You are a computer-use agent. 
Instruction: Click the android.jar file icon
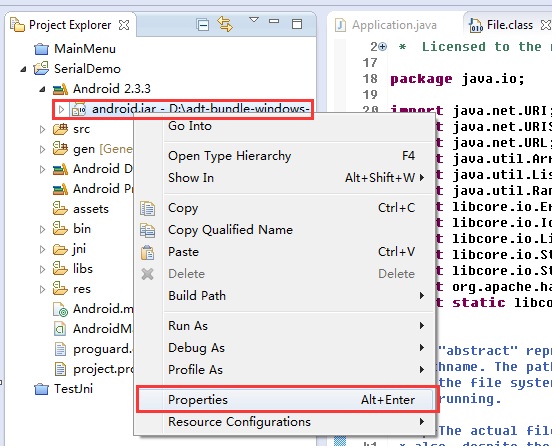[x=79, y=109]
